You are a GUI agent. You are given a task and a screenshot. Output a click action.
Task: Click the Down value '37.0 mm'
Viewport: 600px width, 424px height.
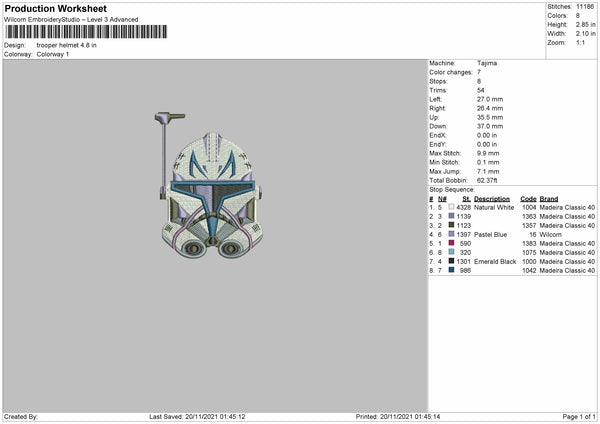click(490, 126)
